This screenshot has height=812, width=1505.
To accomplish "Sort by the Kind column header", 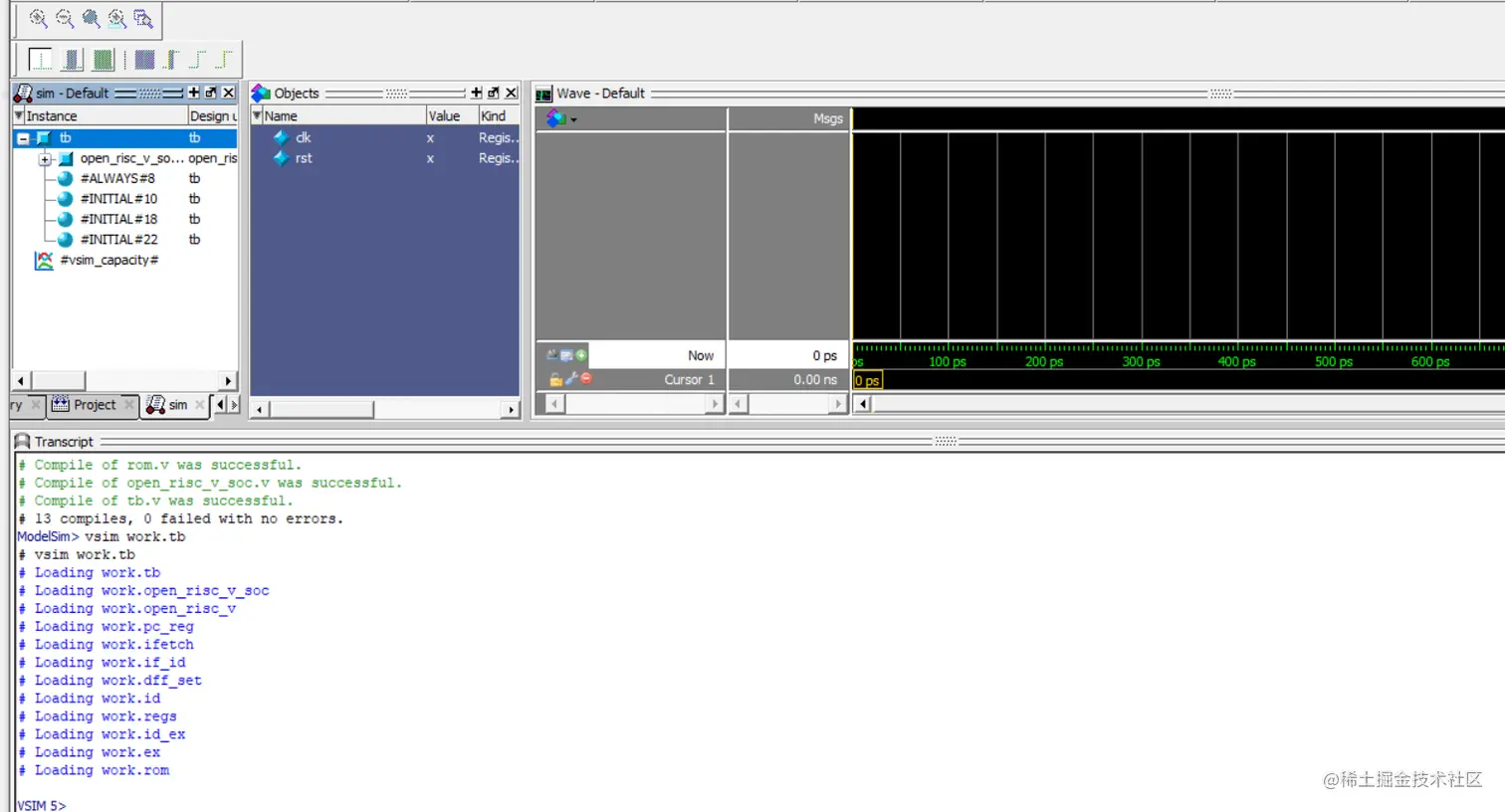I will pos(499,115).
